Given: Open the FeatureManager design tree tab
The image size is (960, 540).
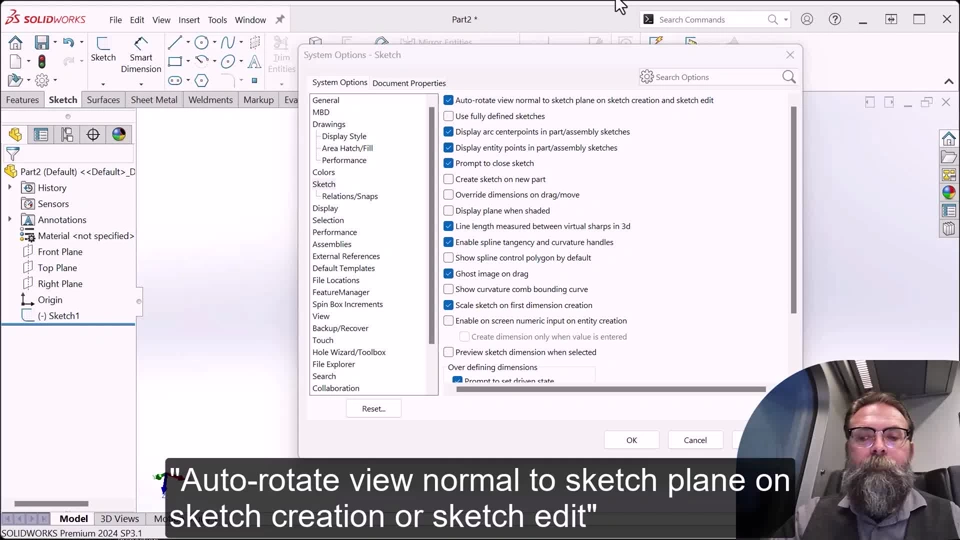Looking at the screenshot, I should [x=15, y=134].
